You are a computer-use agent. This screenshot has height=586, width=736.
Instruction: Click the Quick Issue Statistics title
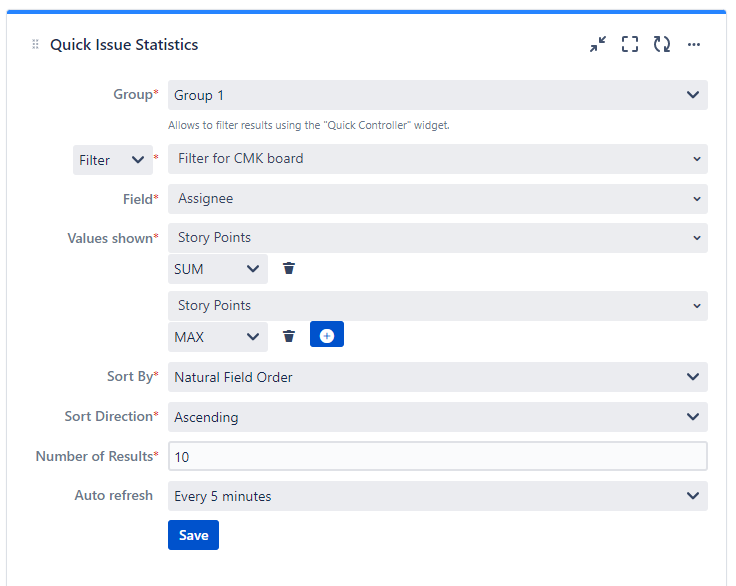(124, 45)
